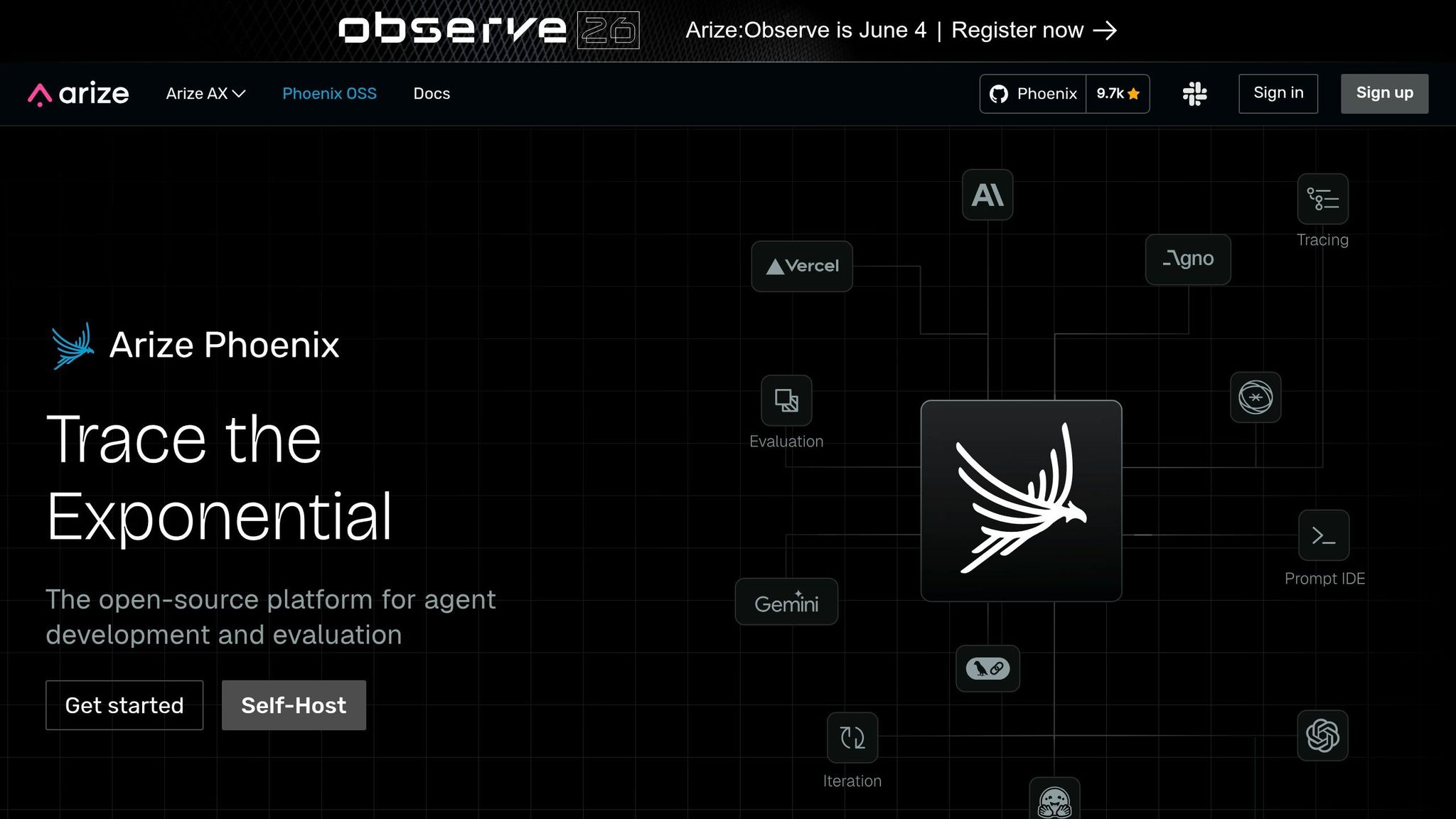Open the Arize AX dropdown menu

[205, 94]
